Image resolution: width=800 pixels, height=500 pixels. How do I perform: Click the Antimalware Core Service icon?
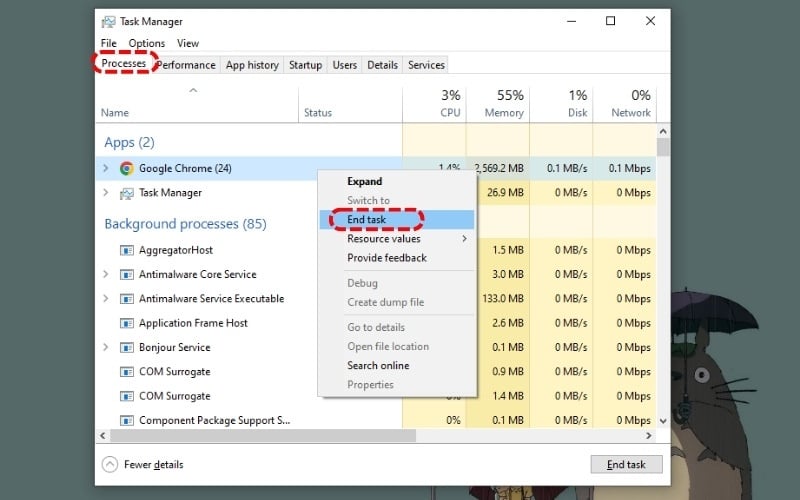point(127,274)
